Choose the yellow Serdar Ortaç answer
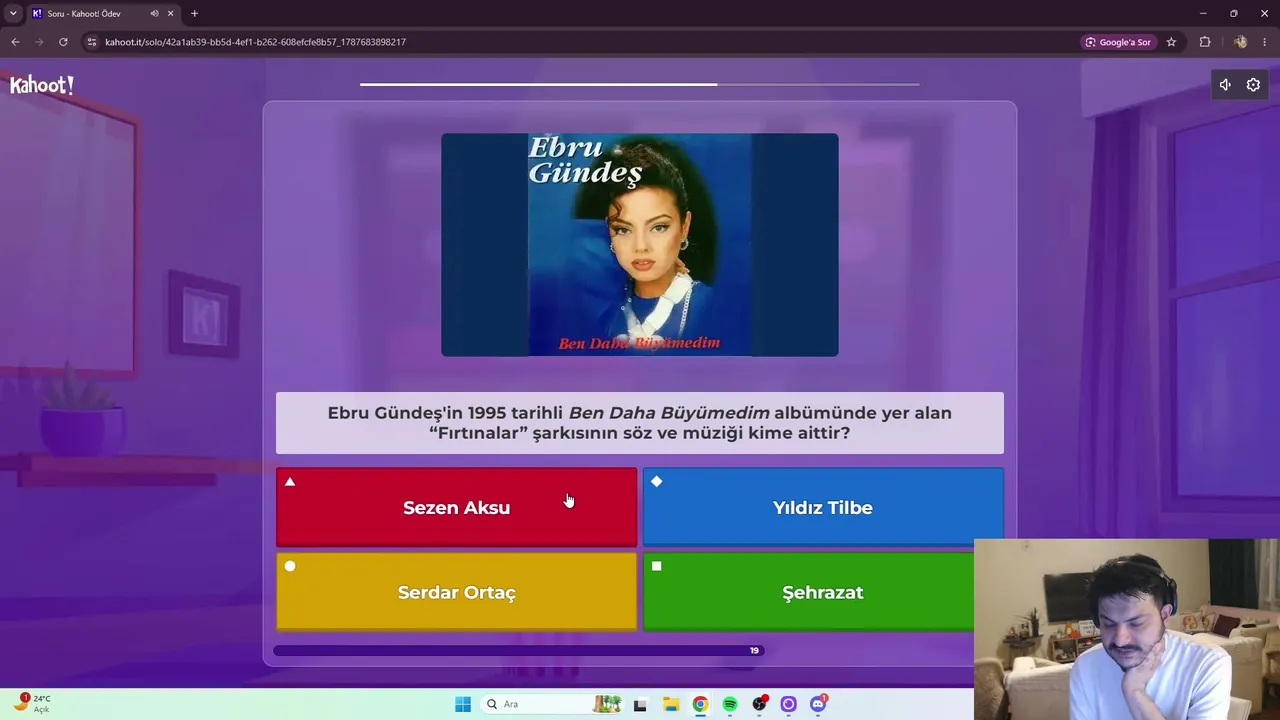The width and height of the screenshot is (1280, 720). tap(456, 592)
